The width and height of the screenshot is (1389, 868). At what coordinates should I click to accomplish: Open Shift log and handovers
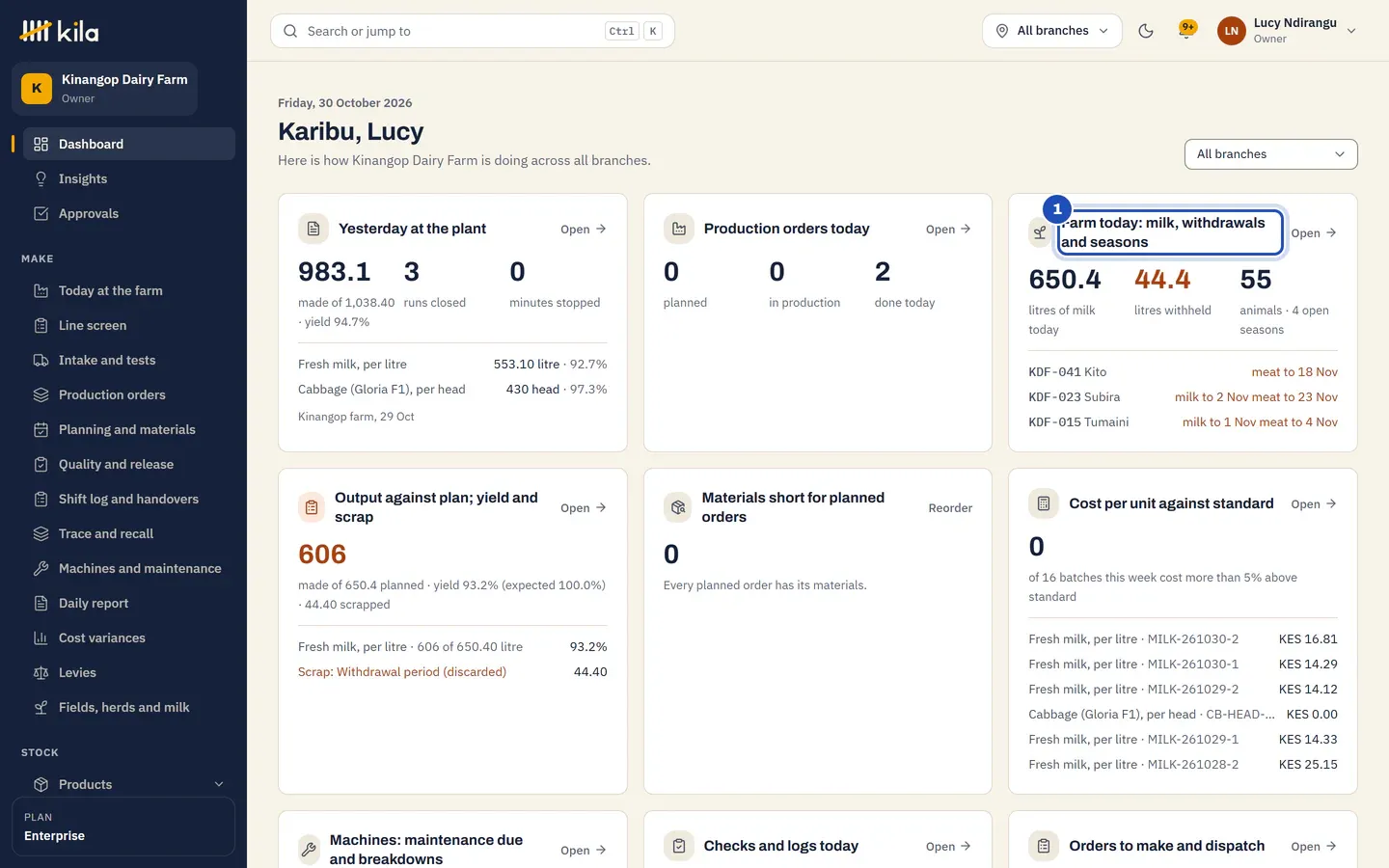[129, 499]
